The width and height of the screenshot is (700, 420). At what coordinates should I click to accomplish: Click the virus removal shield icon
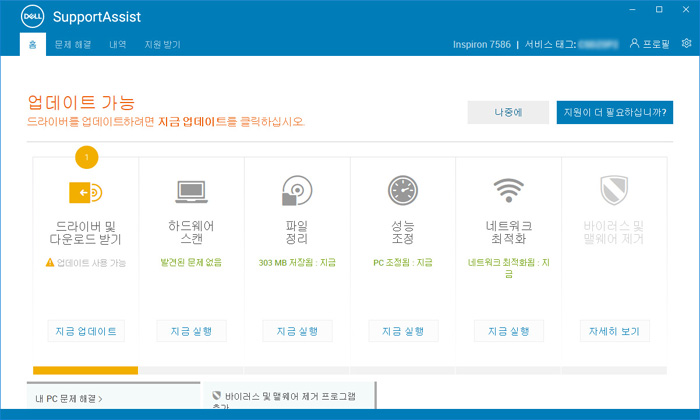click(x=613, y=190)
